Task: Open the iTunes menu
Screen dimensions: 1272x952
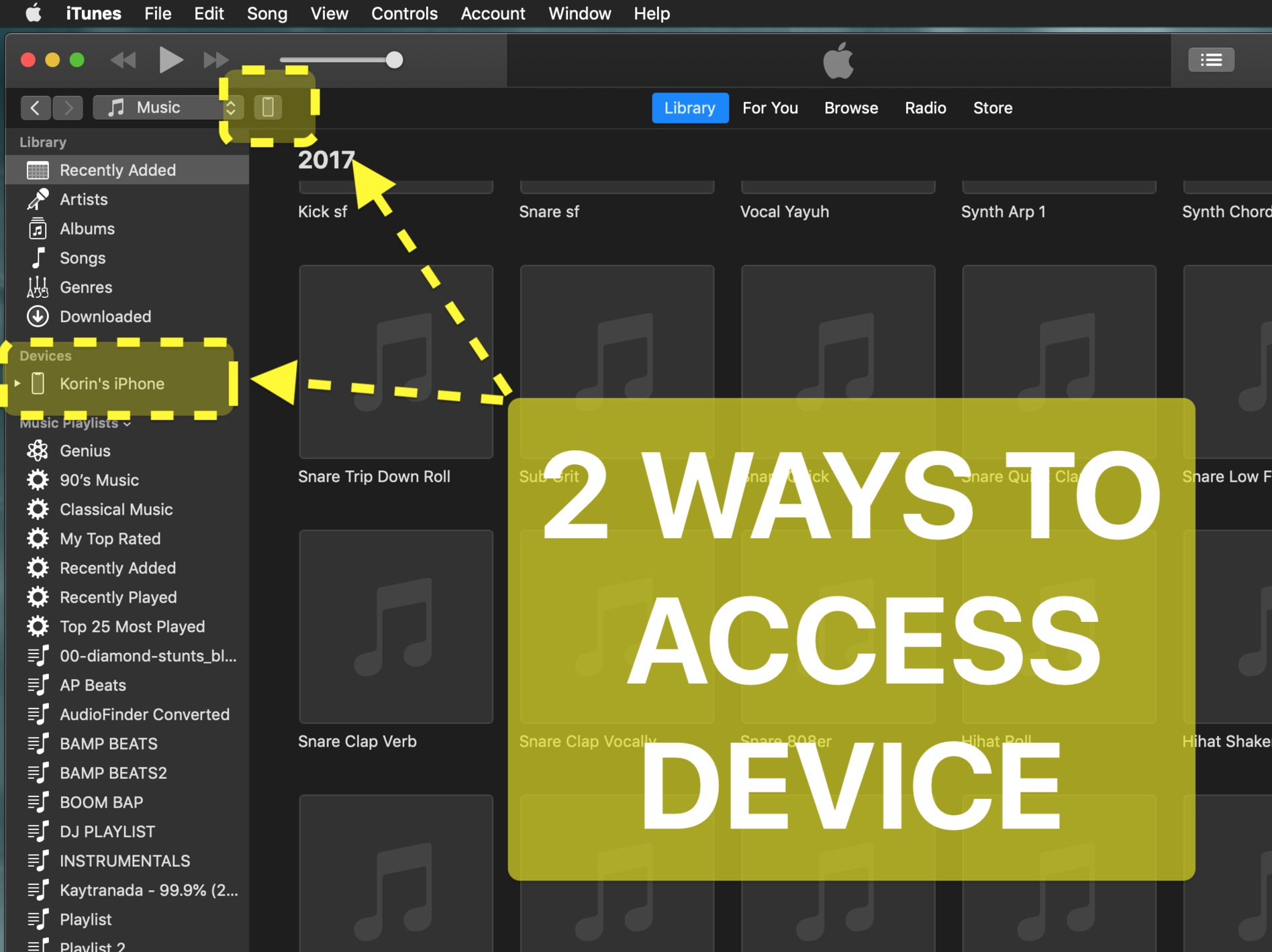Action: (x=93, y=13)
